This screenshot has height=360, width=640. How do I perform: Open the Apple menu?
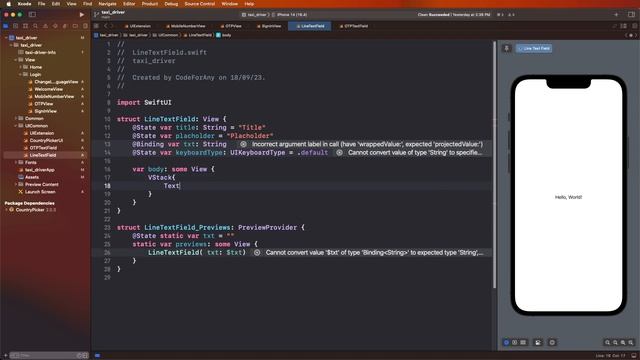click(8, 4)
